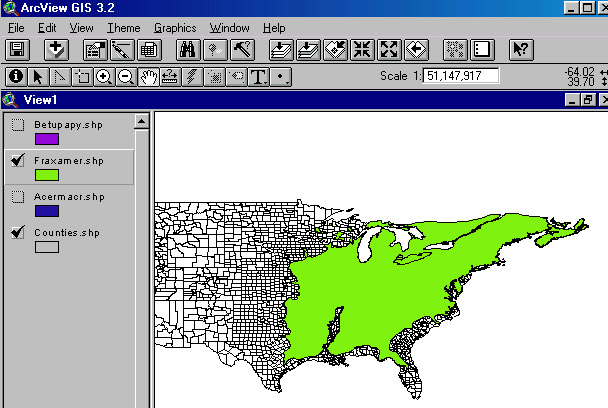The image size is (608, 408).
Task: Click the Scale input field
Action: [x=461, y=76]
